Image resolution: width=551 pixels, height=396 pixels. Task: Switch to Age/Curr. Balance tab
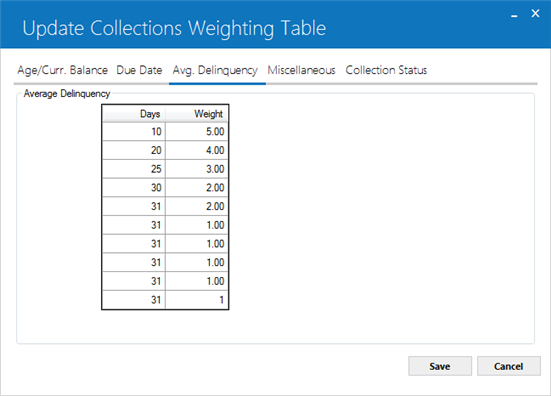pyautogui.click(x=63, y=70)
